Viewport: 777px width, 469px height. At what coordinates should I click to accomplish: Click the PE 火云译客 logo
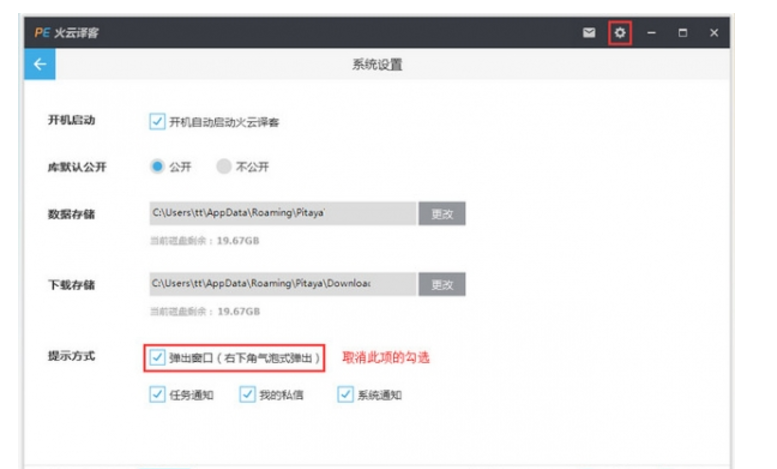68,33
